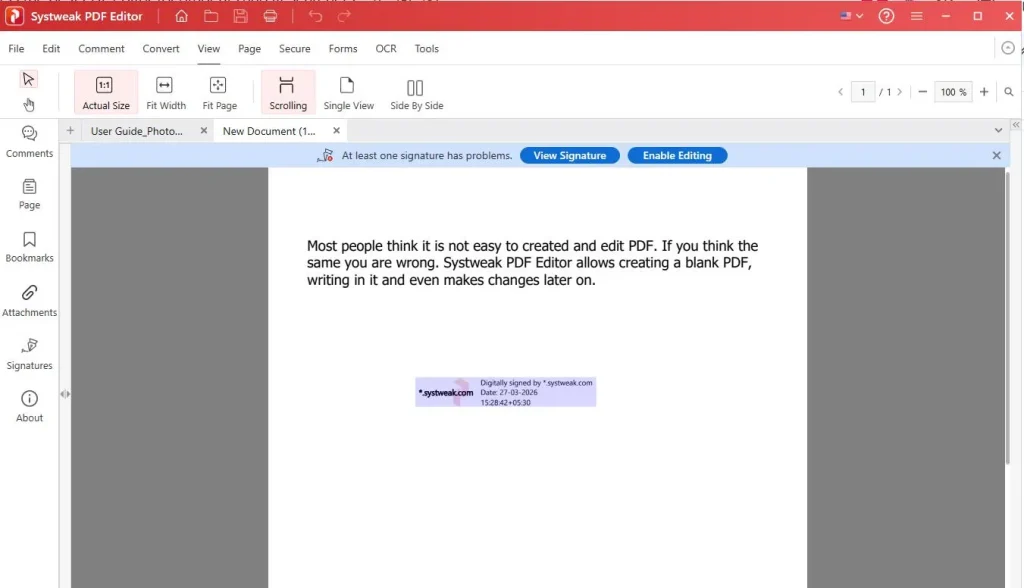Open the hamburger menu in title bar
1024x588 pixels.
click(917, 16)
